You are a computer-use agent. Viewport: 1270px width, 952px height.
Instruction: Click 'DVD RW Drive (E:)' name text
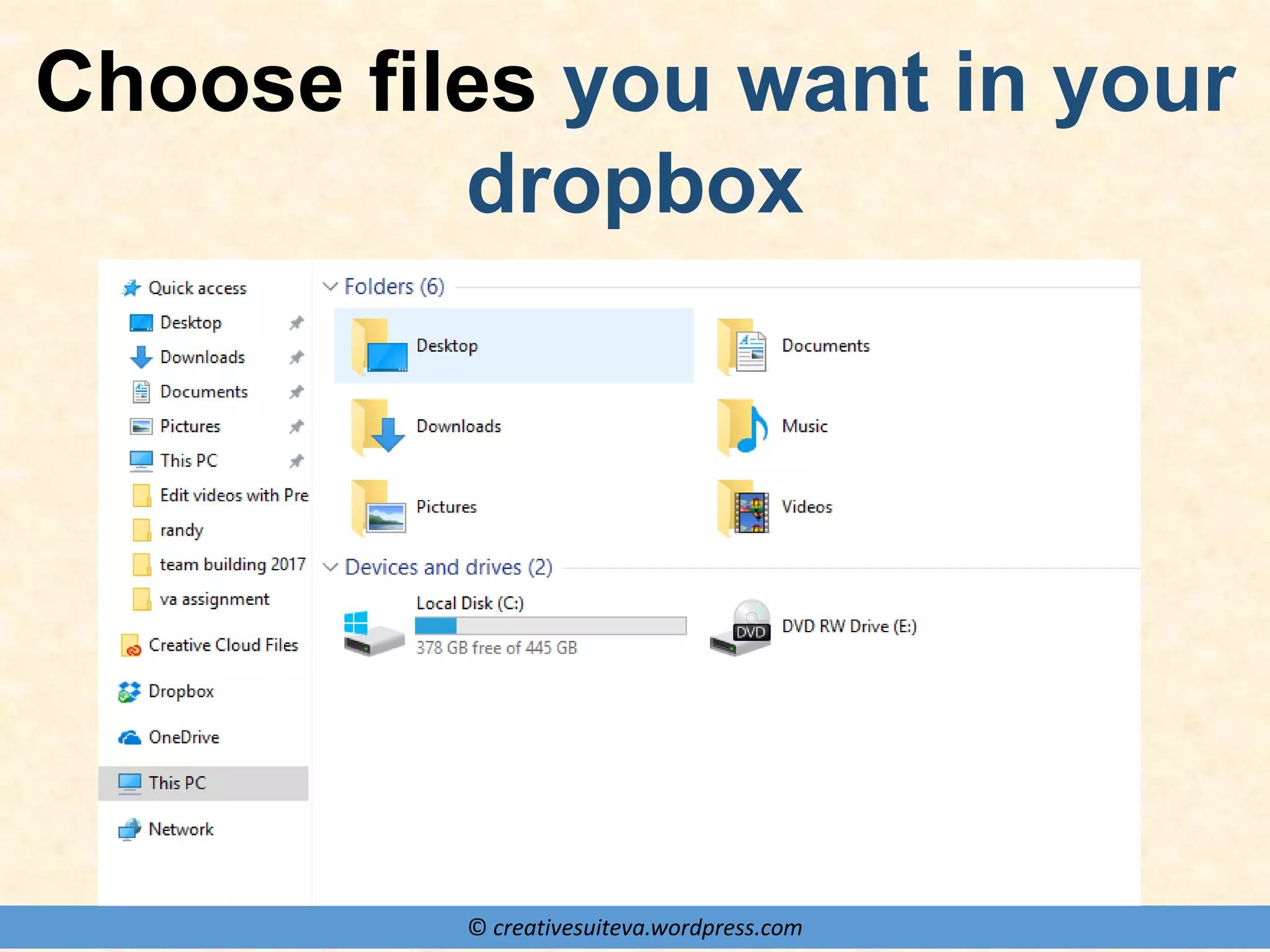click(x=849, y=627)
